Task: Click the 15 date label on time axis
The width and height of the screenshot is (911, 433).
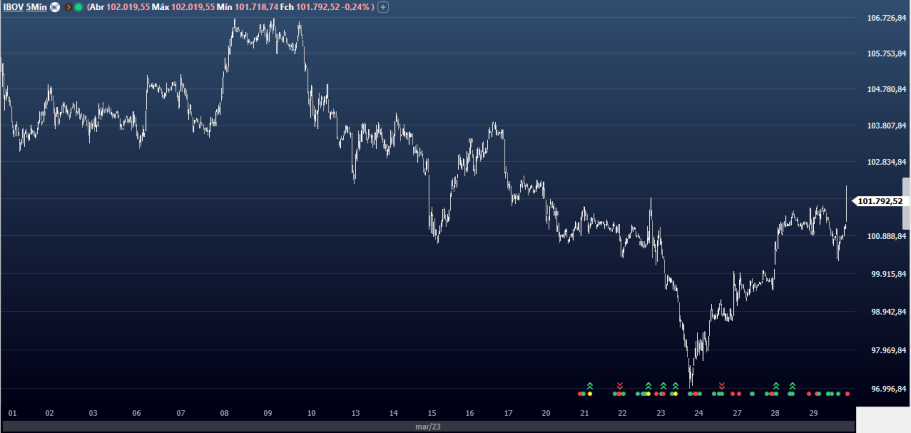Action: tap(432, 412)
